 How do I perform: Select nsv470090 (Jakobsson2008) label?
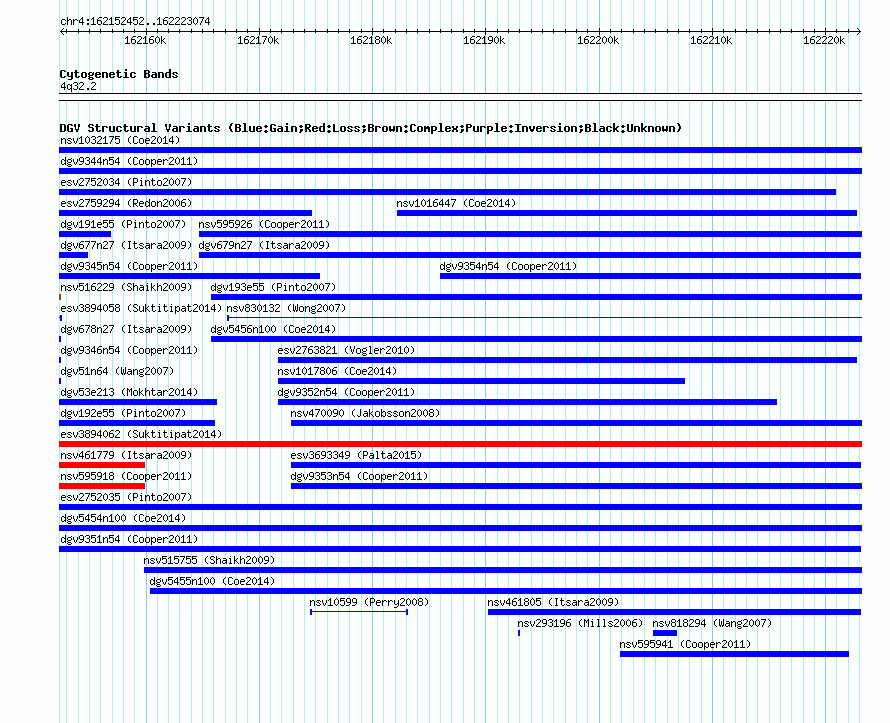pyautogui.click(x=365, y=413)
